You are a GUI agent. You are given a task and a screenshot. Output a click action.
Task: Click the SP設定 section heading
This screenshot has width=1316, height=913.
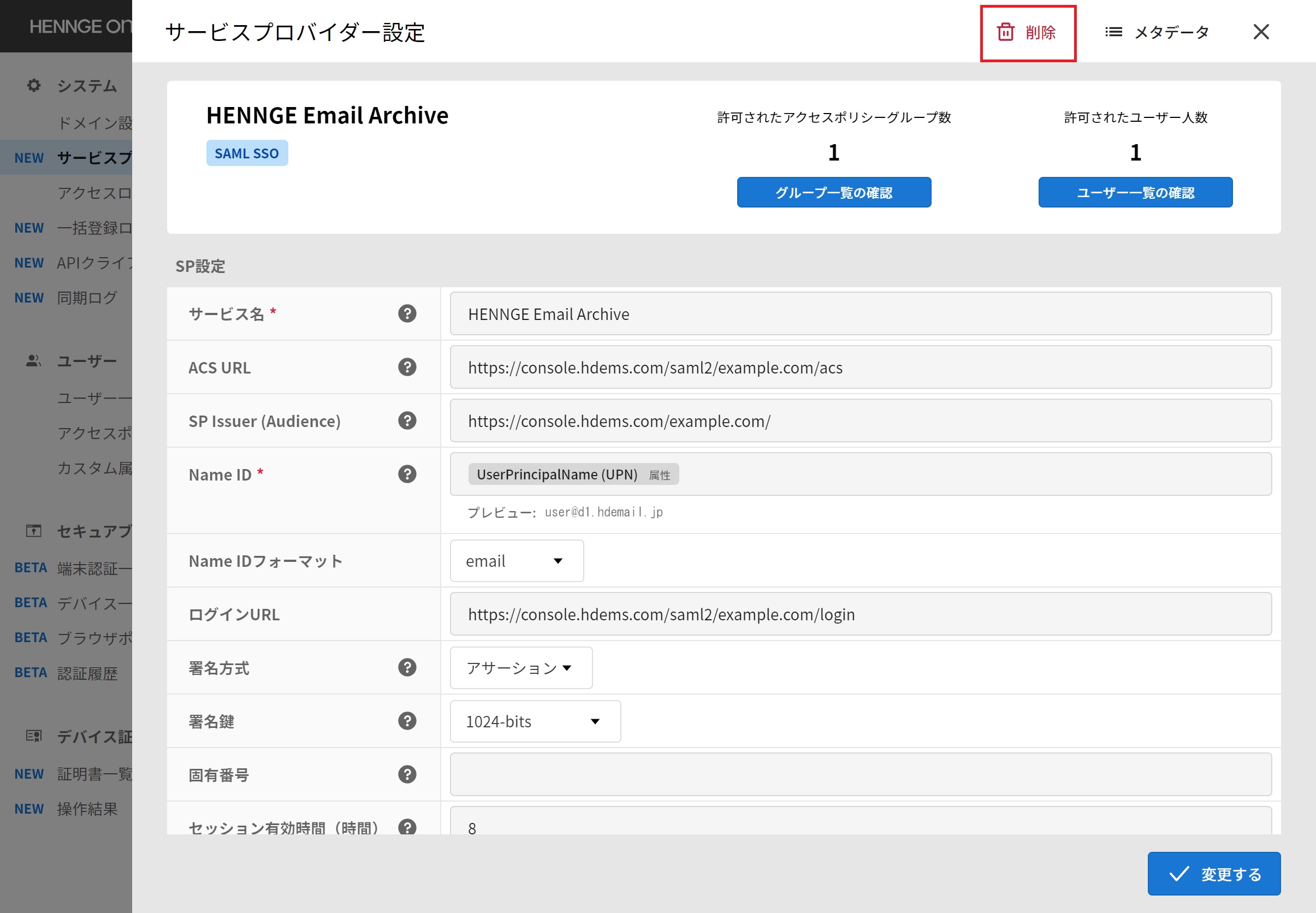[200, 266]
